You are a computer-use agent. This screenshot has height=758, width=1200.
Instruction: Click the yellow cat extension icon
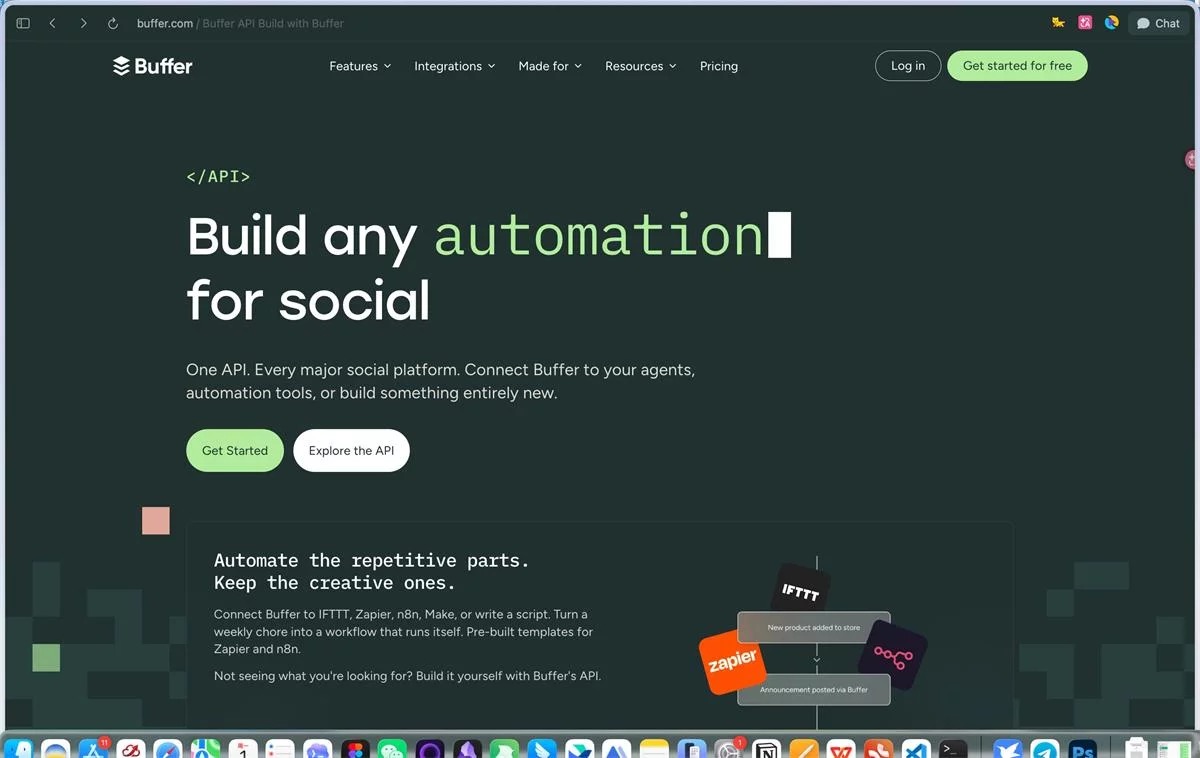pyautogui.click(x=1058, y=22)
